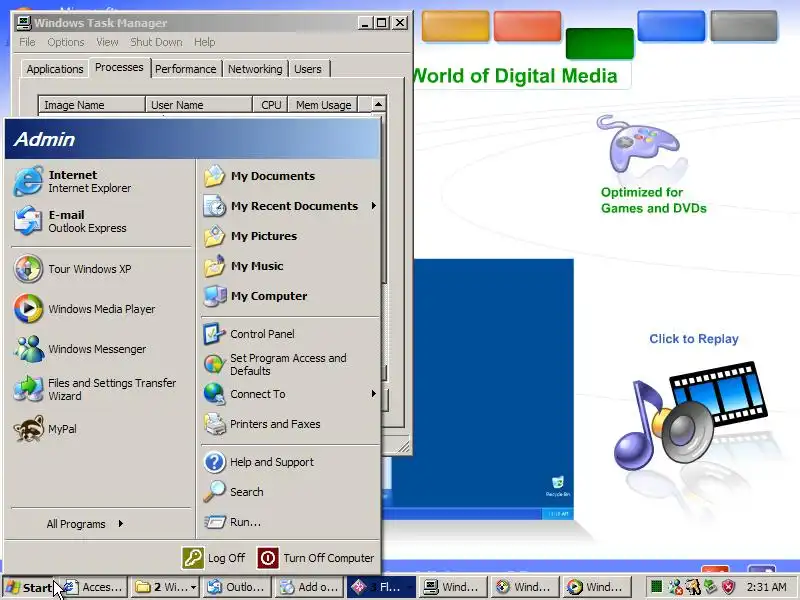Open Windows Messenger from Start menu
800x600 pixels.
click(101, 349)
